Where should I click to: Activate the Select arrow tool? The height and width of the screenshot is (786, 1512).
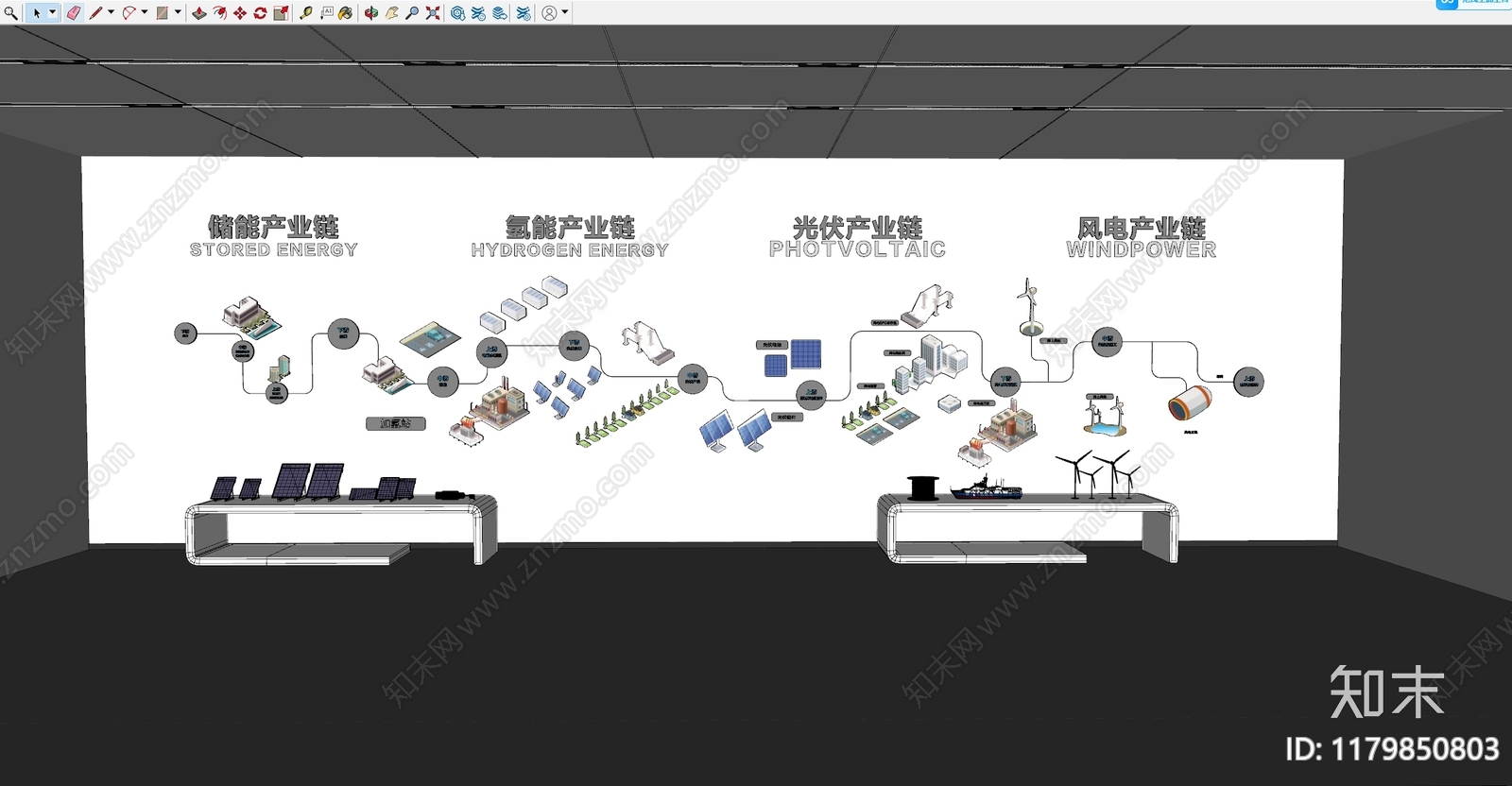(x=37, y=13)
